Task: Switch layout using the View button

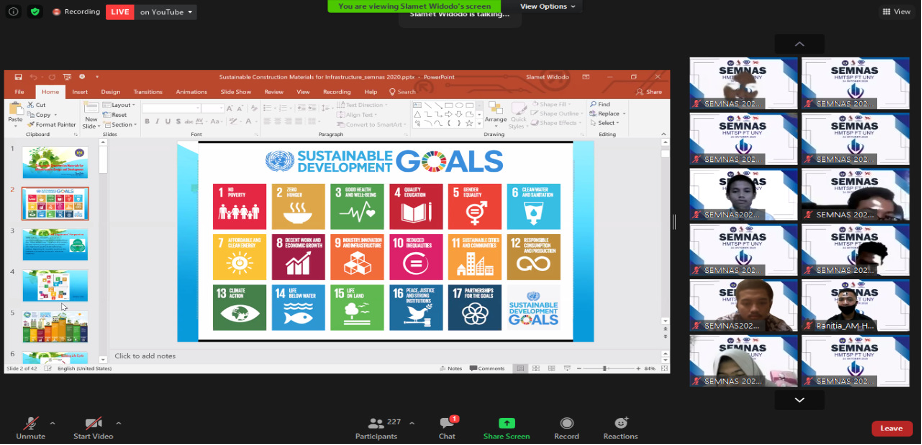Action: click(895, 12)
